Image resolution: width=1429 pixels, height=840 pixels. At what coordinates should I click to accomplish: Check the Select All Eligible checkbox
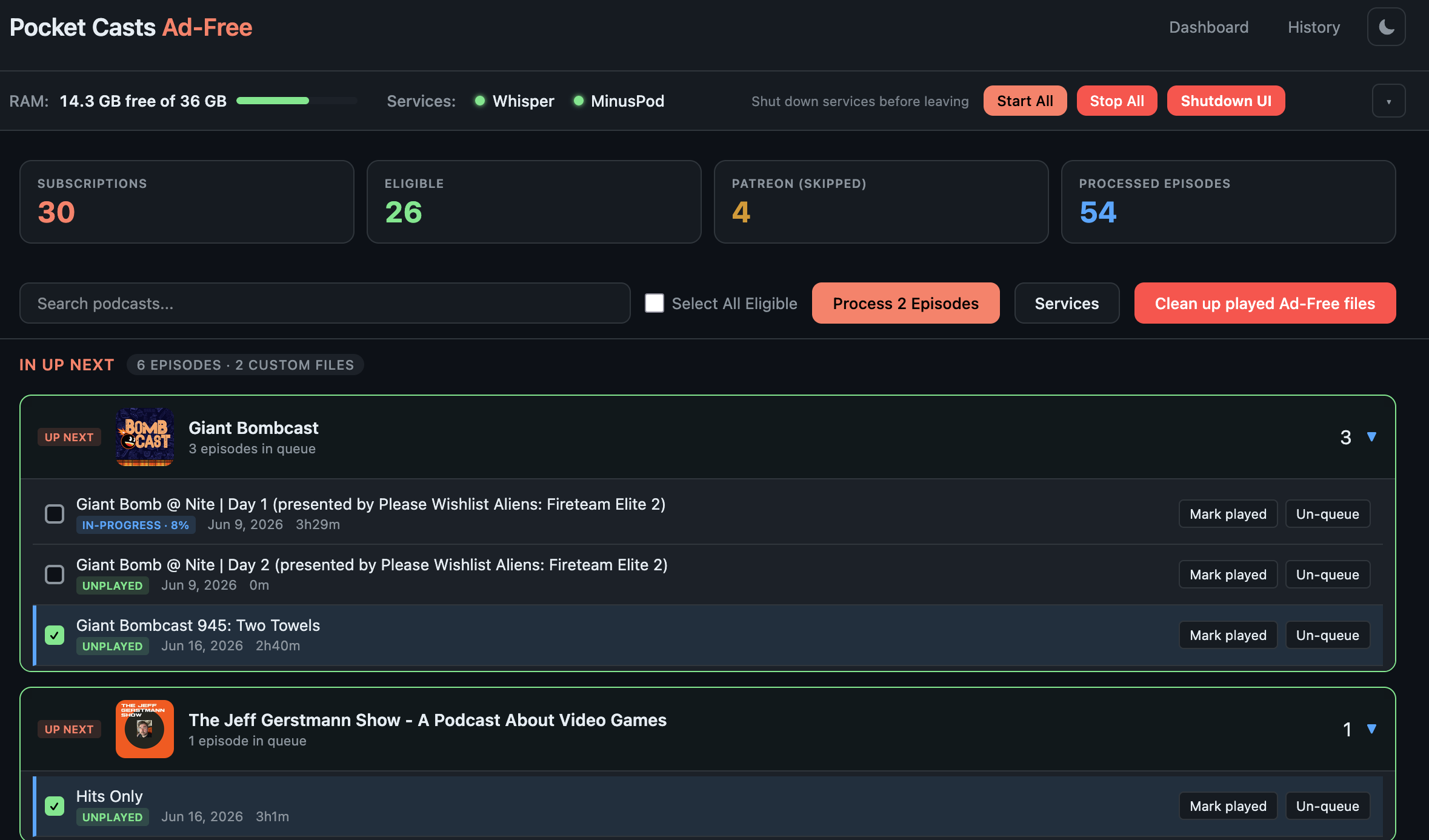[x=655, y=303]
